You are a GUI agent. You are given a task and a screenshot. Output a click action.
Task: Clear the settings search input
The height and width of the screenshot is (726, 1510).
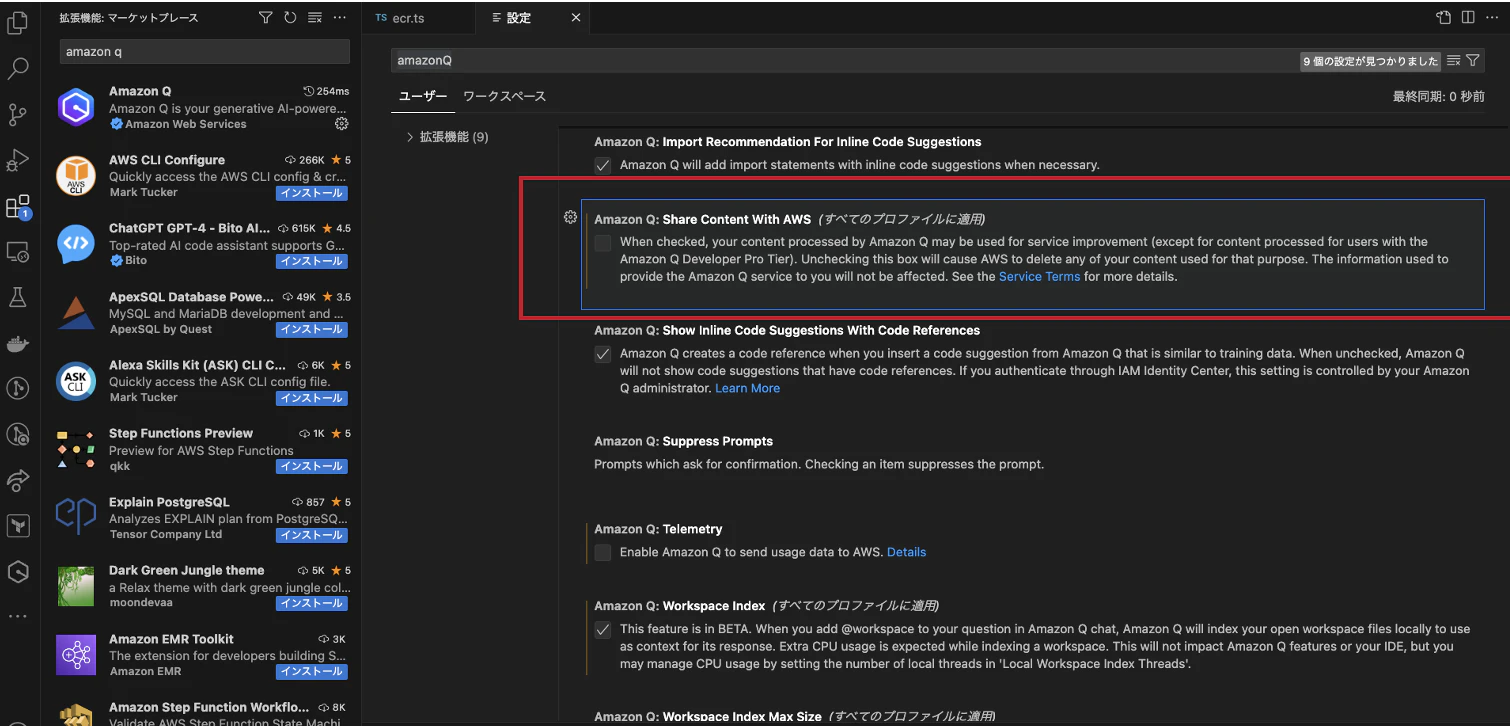(x=1454, y=61)
